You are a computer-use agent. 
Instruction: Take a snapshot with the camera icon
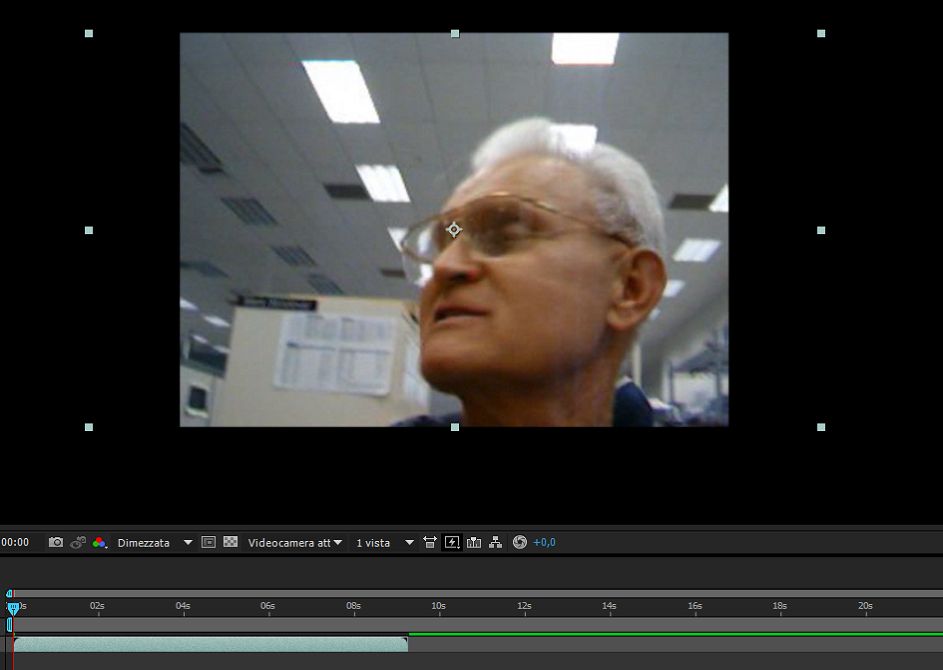pos(55,542)
